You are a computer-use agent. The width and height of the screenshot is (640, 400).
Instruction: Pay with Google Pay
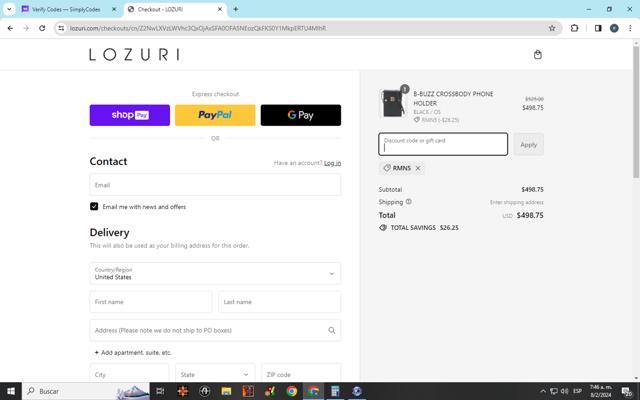301,115
